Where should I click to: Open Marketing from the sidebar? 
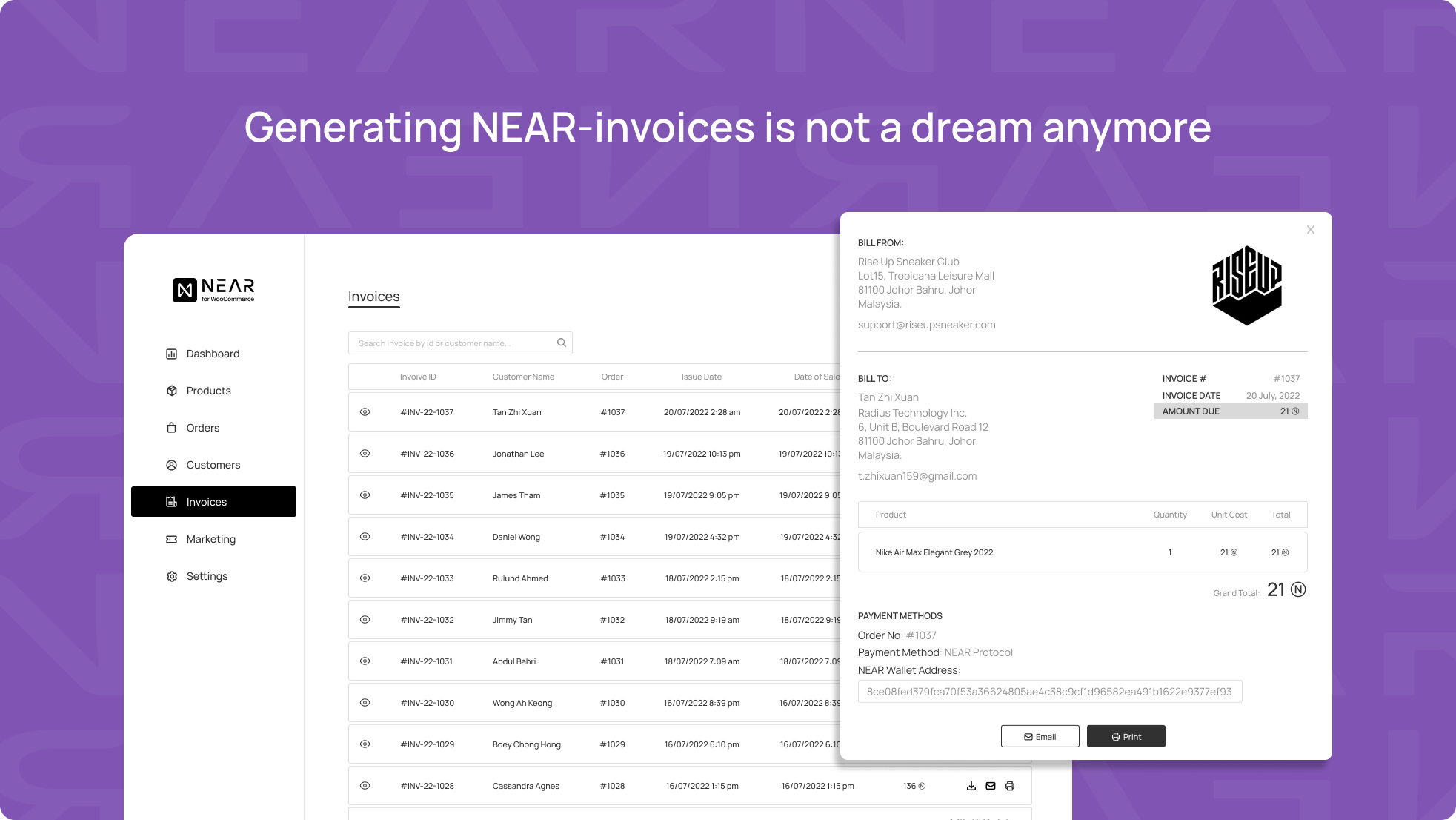click(x=210, y=539)
